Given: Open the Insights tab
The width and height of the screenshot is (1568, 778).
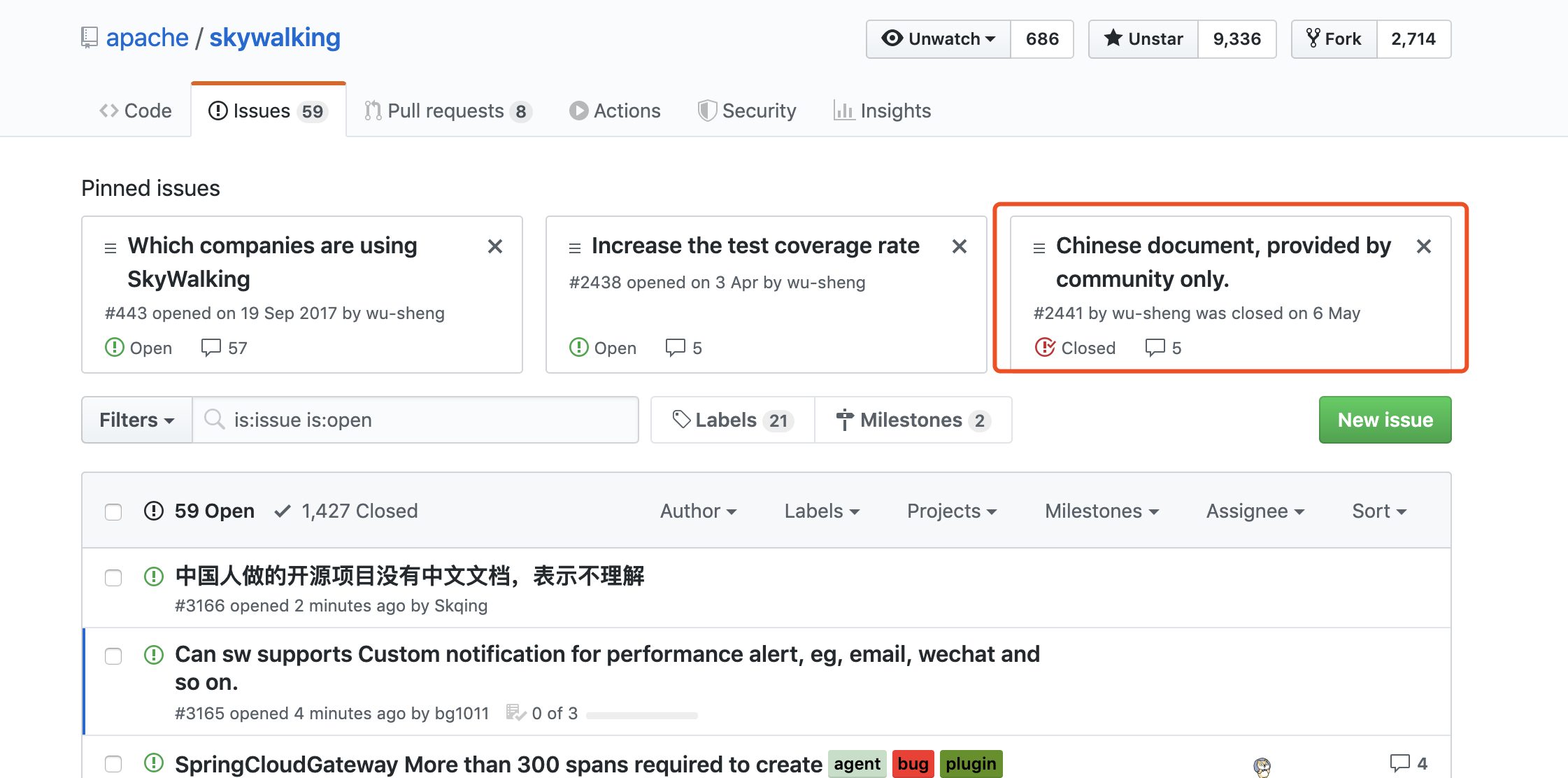Looking at the screenshot, I should 883,111.
